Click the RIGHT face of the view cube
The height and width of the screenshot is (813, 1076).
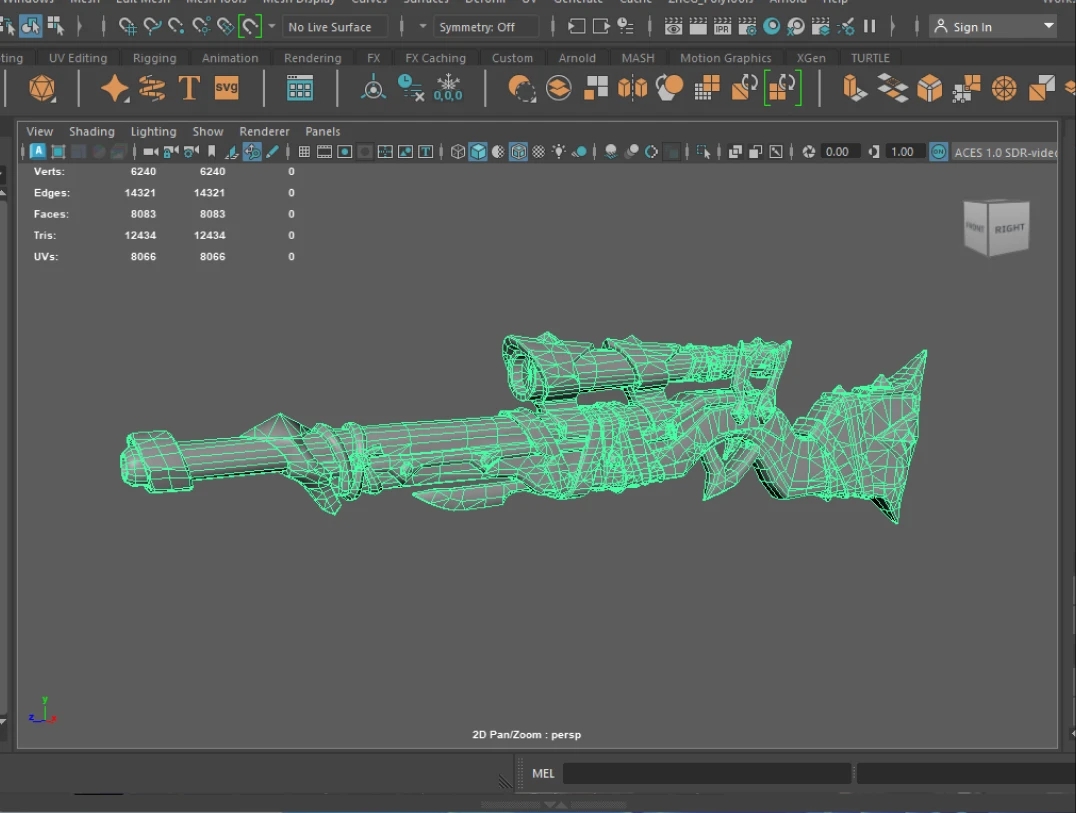(1009, 228)
